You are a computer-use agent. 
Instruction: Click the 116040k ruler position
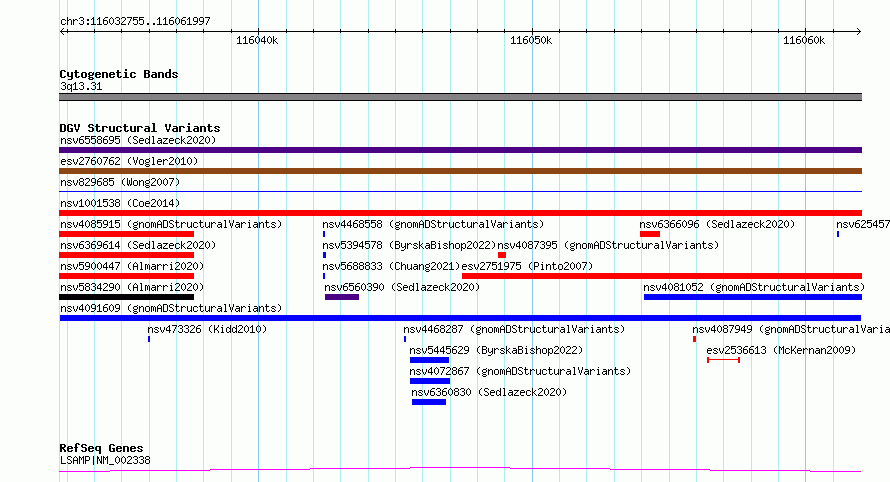pos(257,40)
